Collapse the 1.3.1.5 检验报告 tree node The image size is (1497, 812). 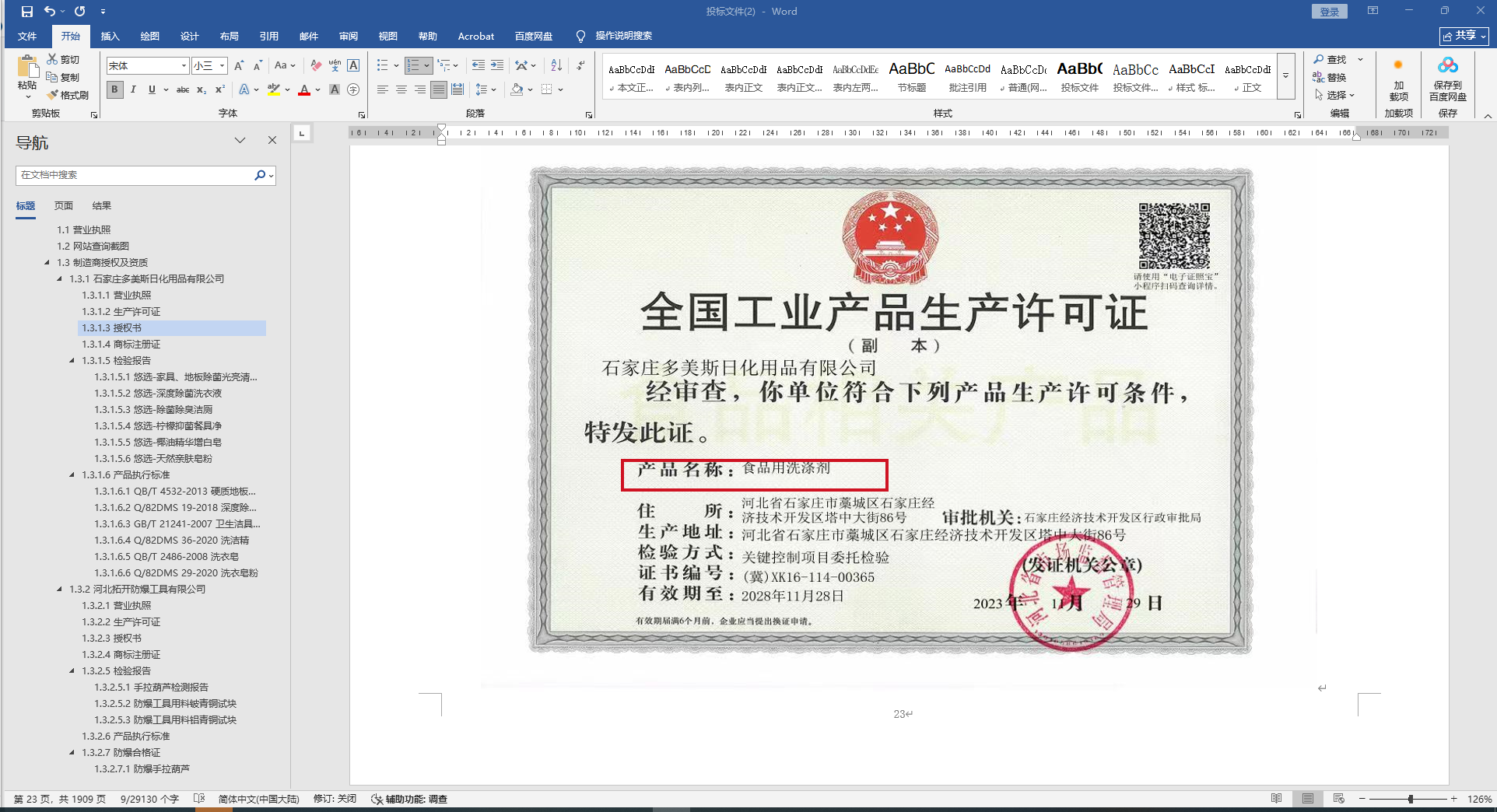pos(72,361)
